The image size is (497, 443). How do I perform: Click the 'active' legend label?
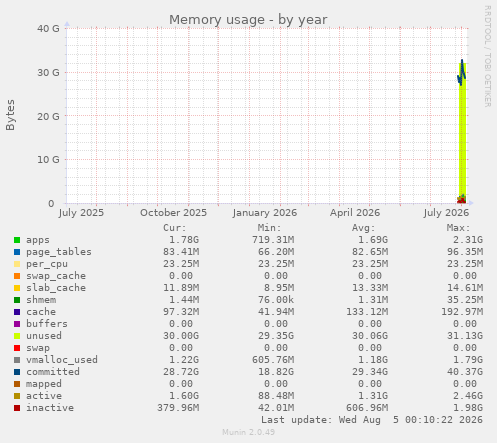(x=44, y=396)
